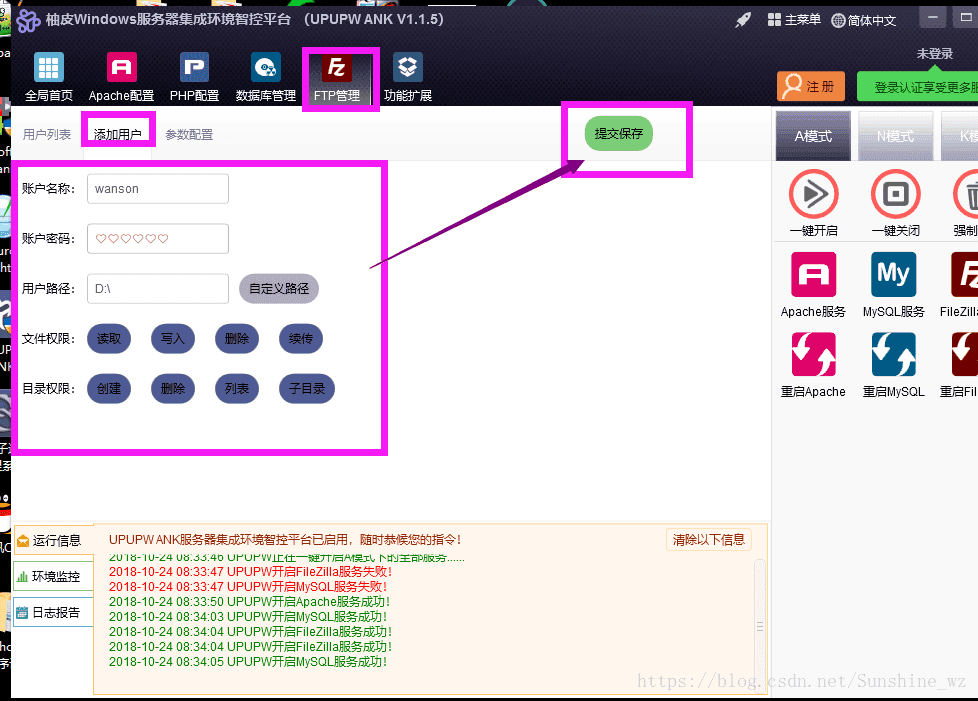Click the 自定义路径 button

pyautogui.click(x=279, y=289)
